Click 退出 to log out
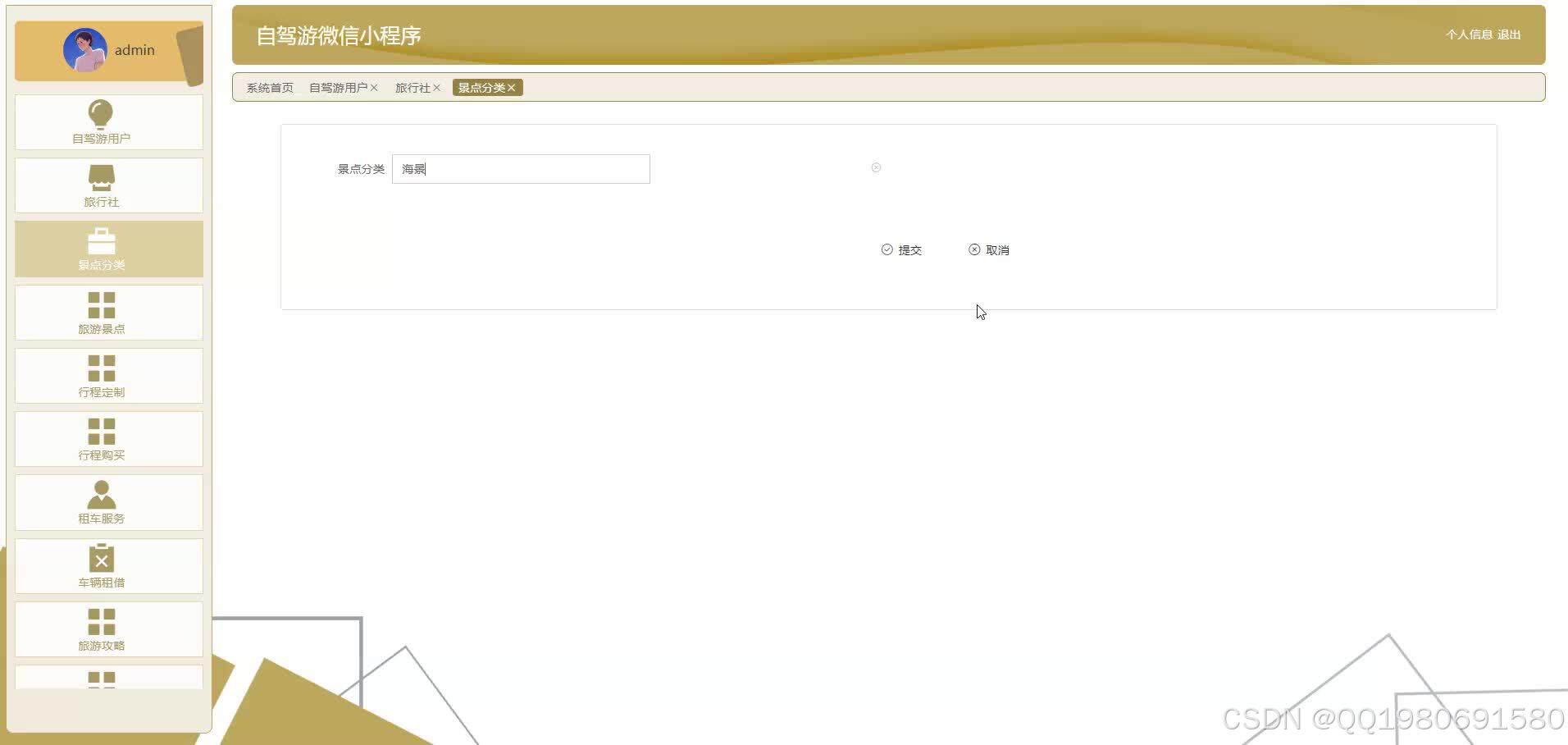 (x=1511, y=34)
